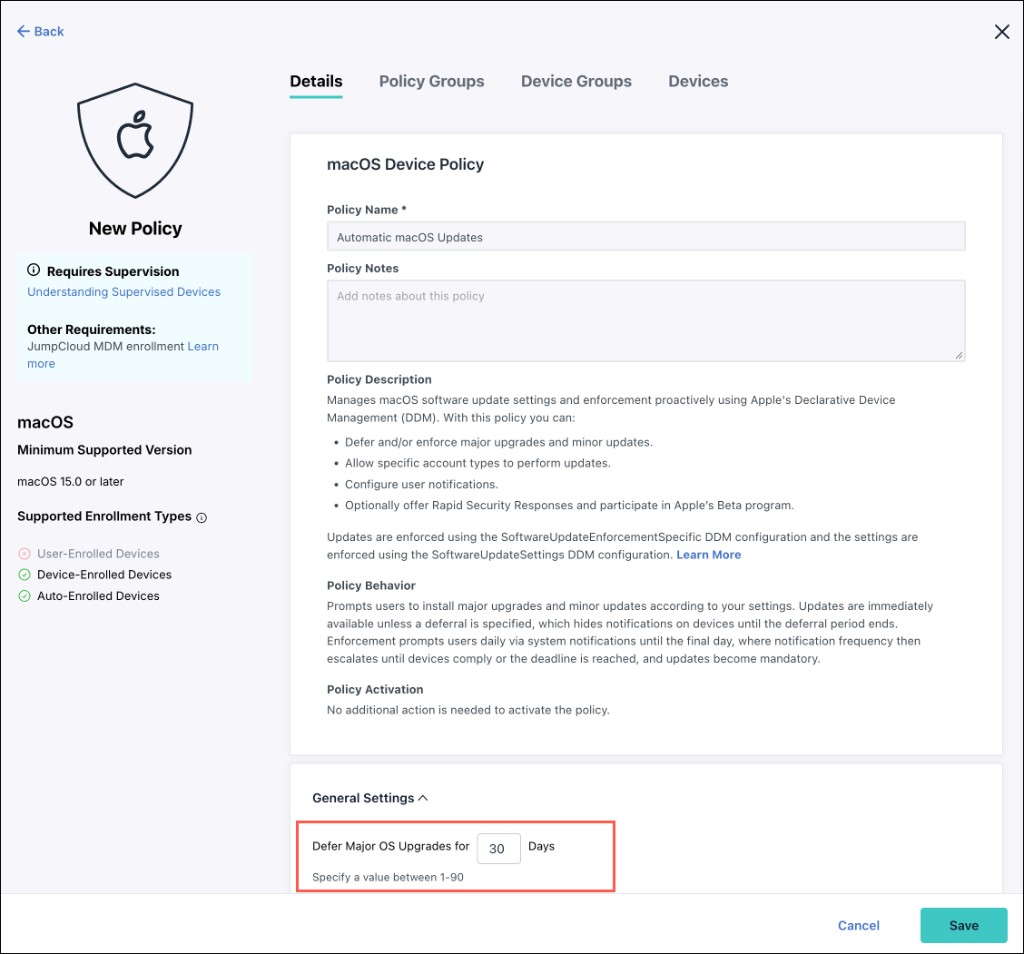Click the Supported Enrollment Types info icon

point(202,517)
